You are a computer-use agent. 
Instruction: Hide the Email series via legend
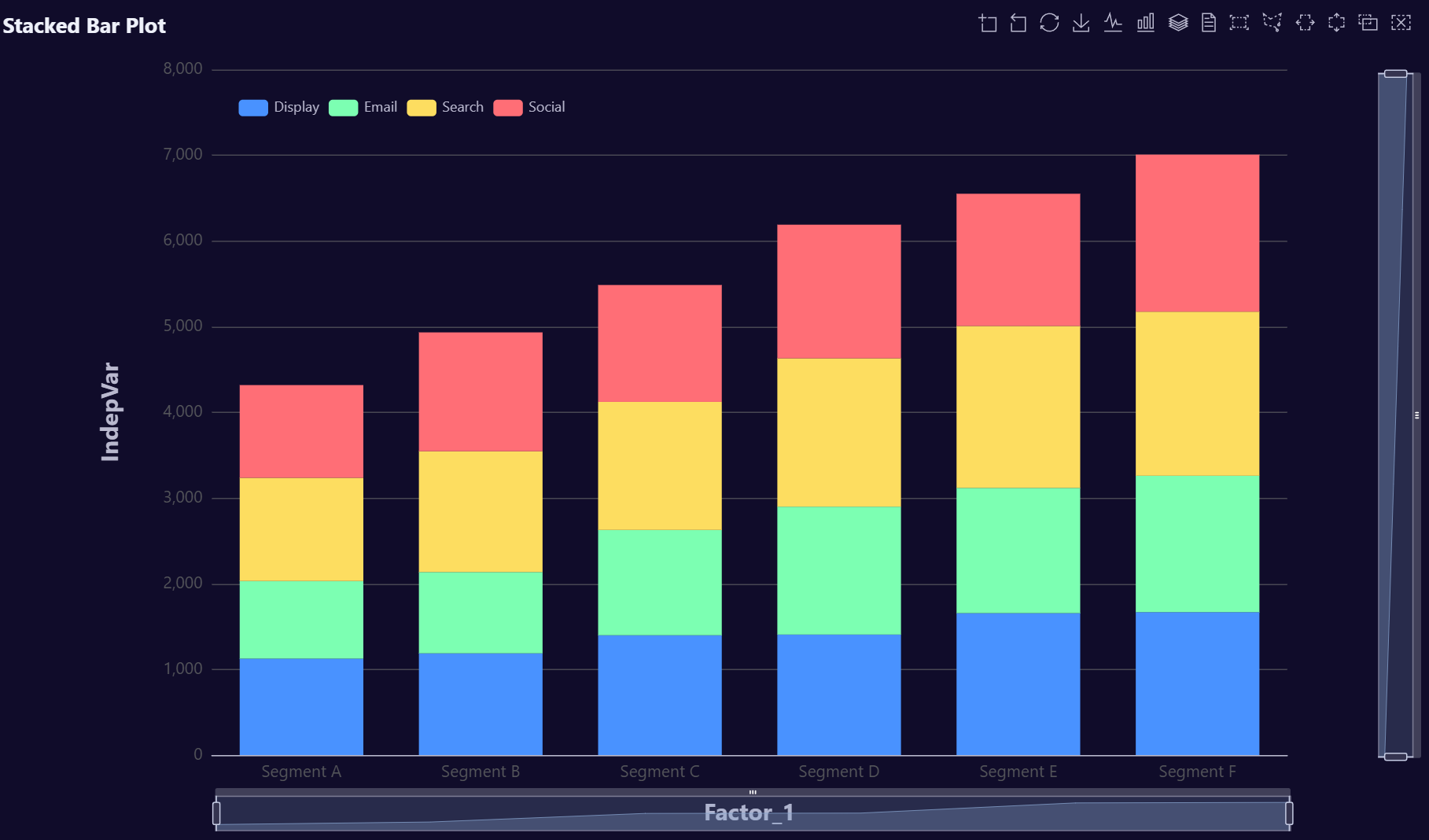click(x=363, y=108)
